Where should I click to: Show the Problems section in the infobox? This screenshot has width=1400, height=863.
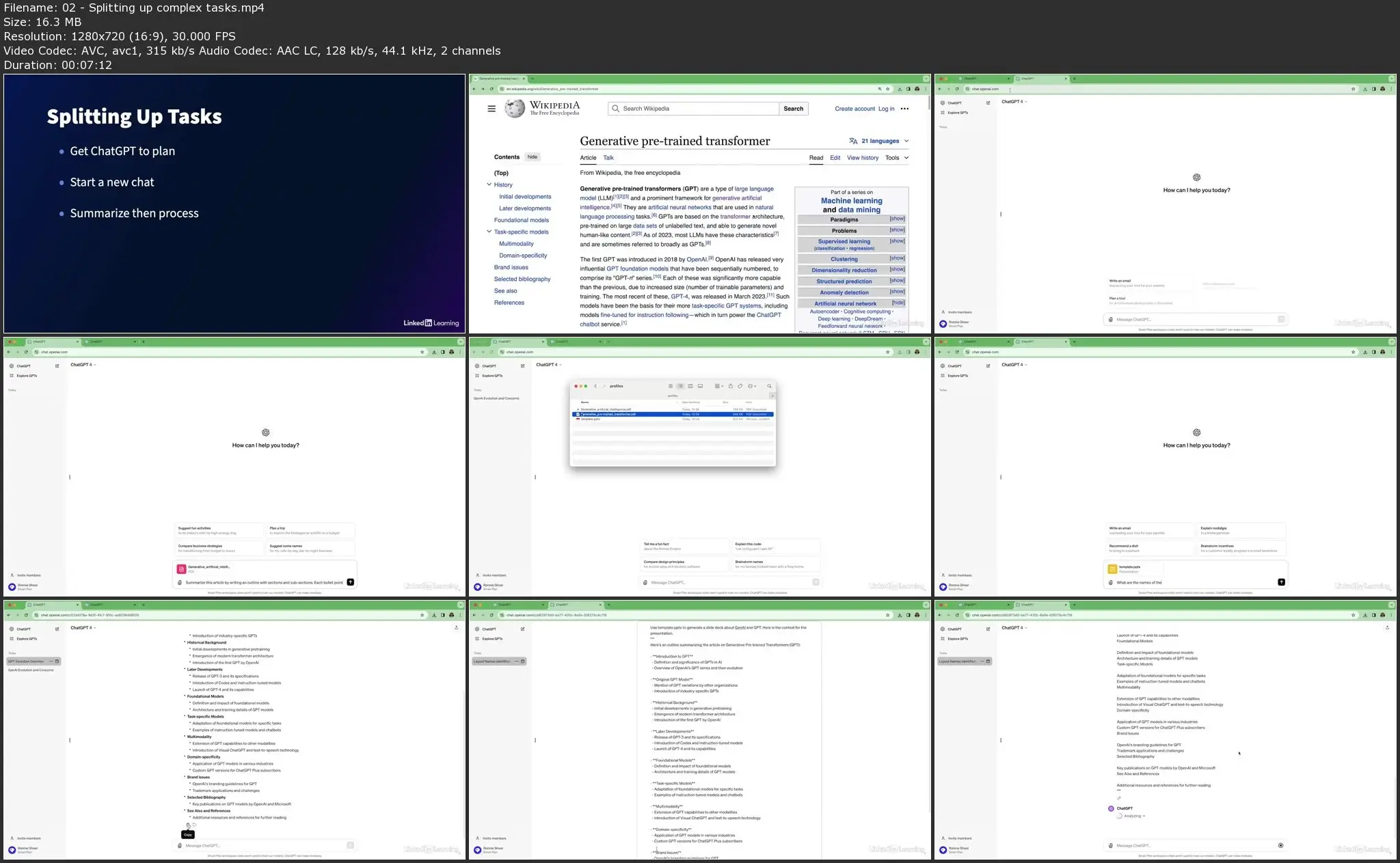(897, 230)
